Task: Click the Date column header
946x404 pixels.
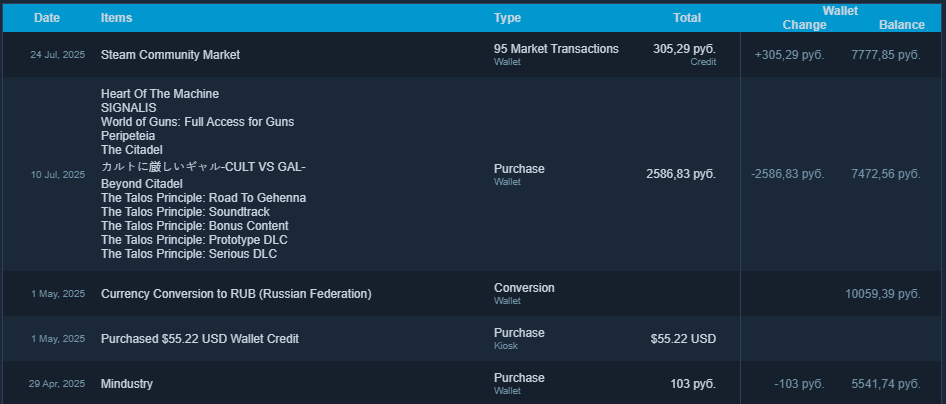Action: (47, 18)
